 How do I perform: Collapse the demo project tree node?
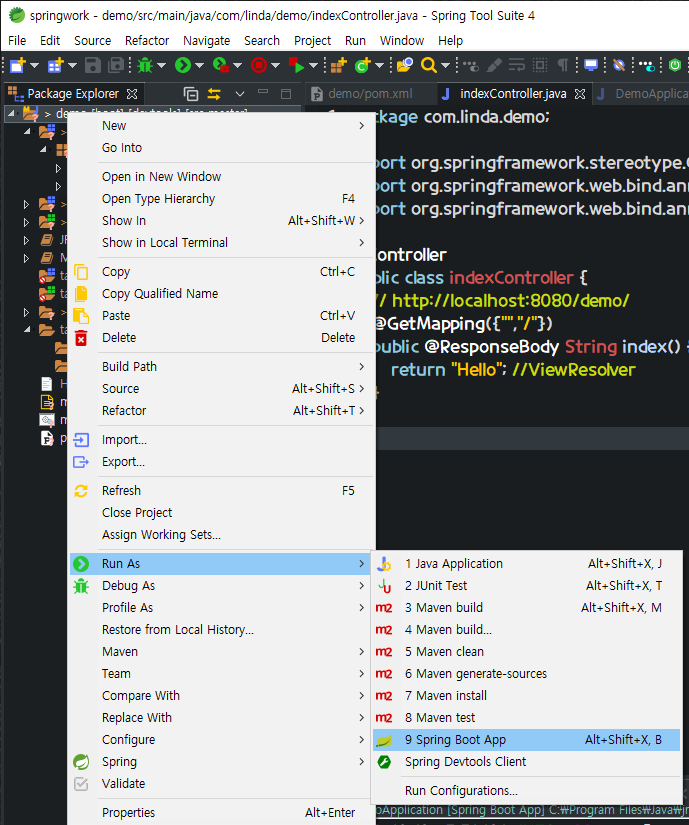[11, 113]
